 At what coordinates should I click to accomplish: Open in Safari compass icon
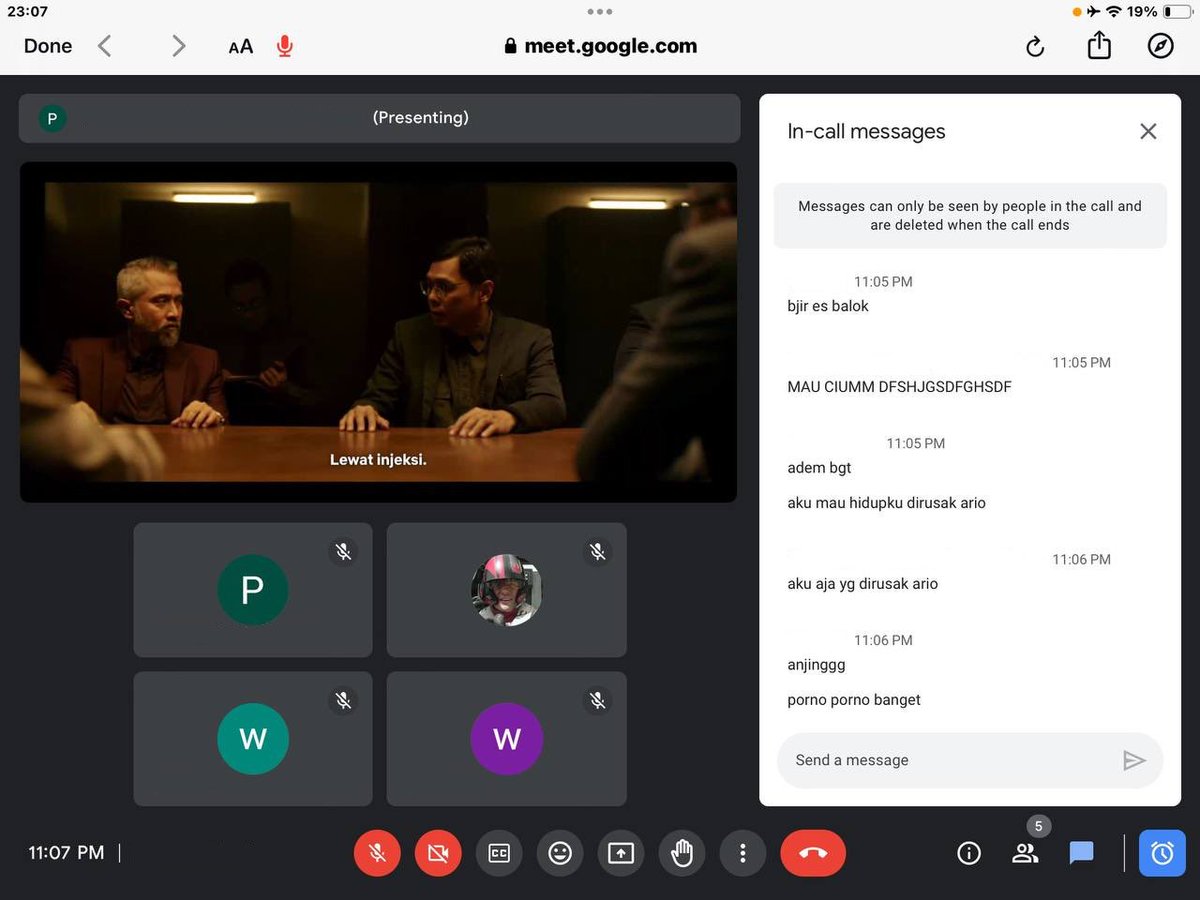pyautogui.click(x=1160, y=46)
